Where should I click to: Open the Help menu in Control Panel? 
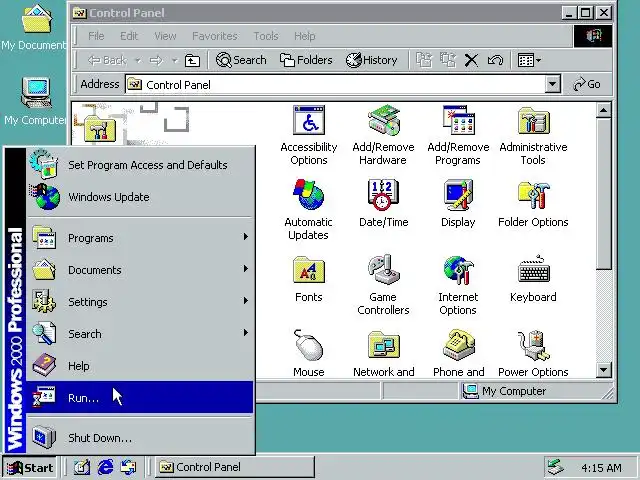(x=304, y=36)
